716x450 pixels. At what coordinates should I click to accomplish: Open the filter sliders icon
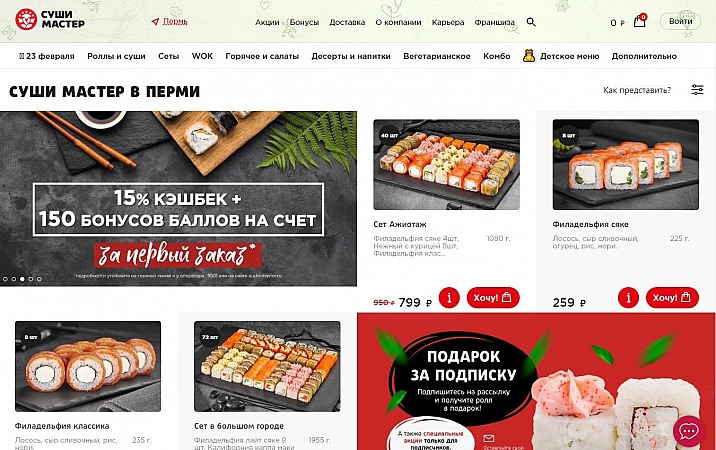click(x=697, y=90)
